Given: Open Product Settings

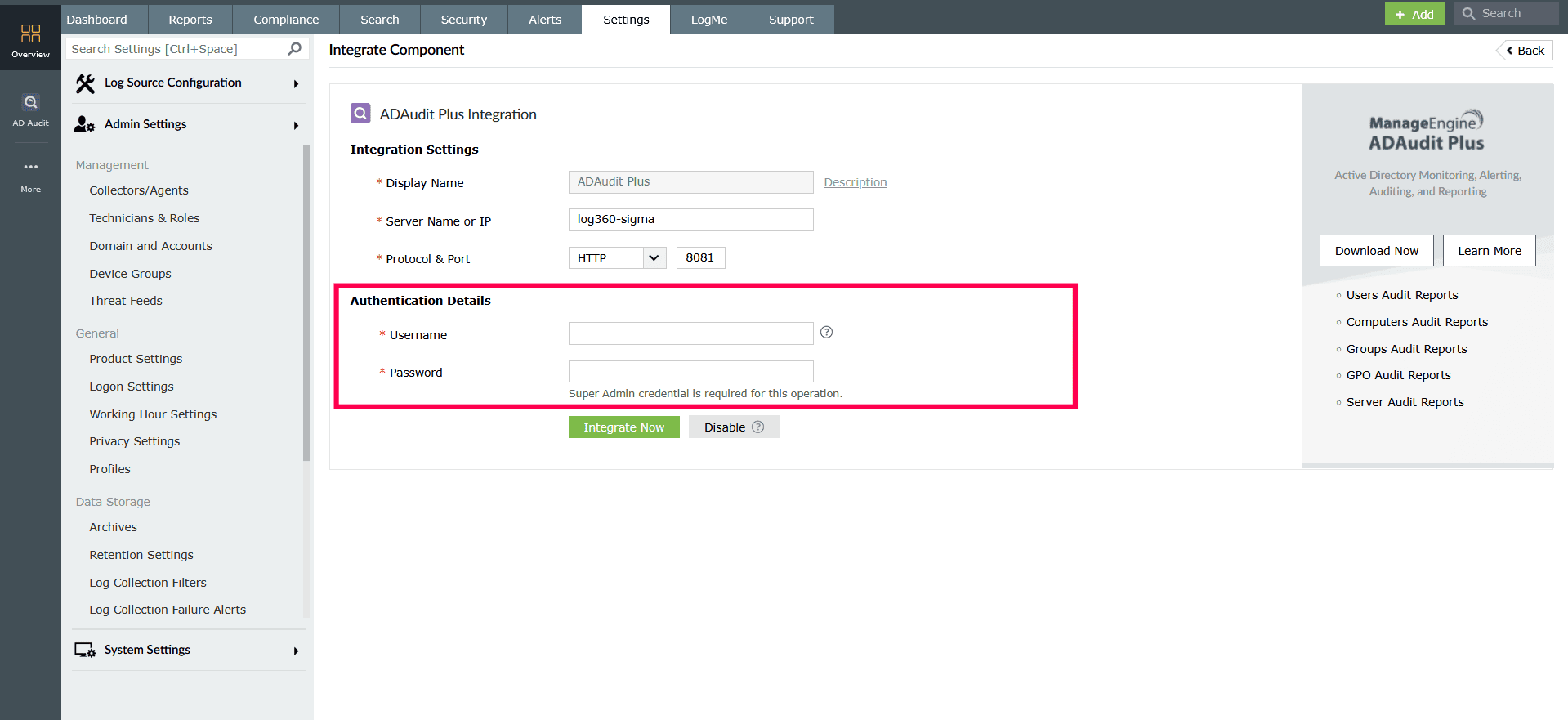Looking at the screenshot, I should click(x=136, y=359).
